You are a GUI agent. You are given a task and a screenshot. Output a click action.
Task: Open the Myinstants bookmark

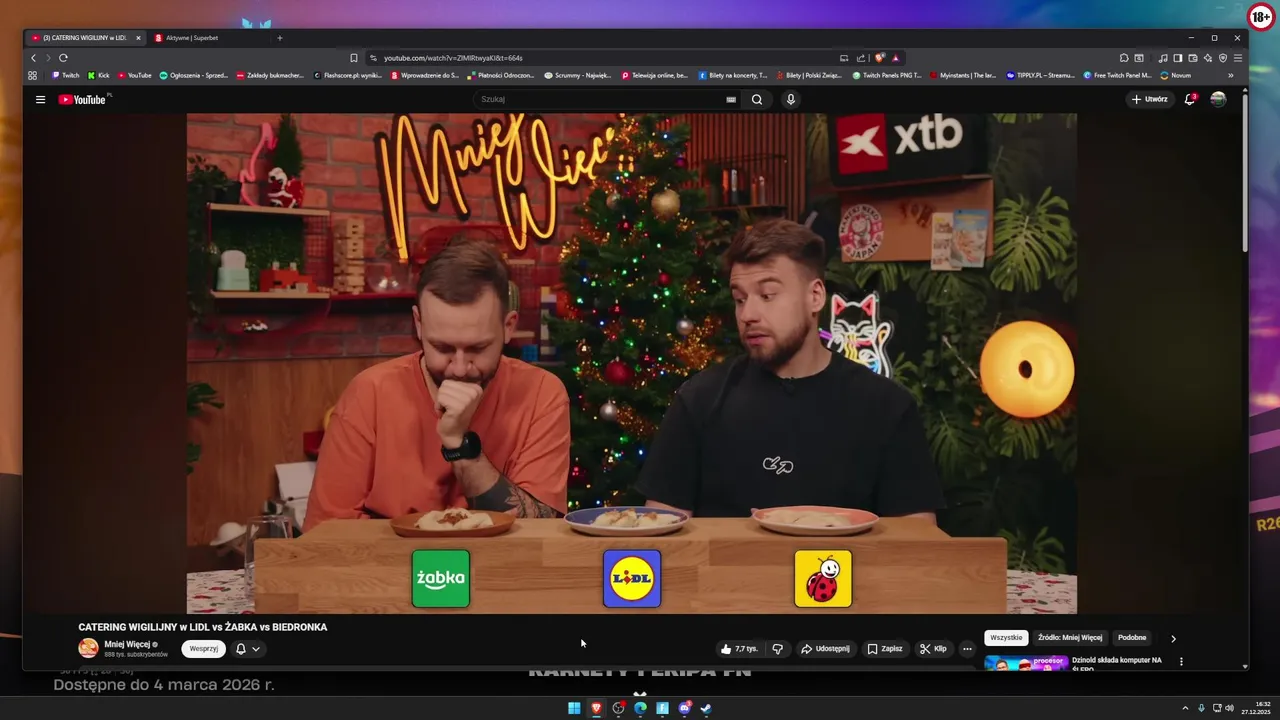coord(963,75)
